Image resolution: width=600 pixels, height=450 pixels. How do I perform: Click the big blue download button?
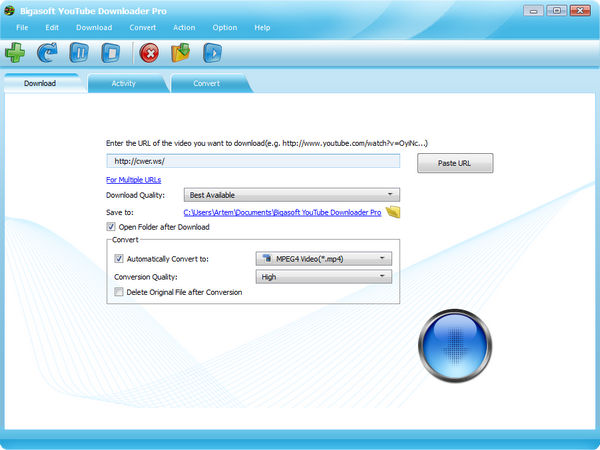[455, 346]
